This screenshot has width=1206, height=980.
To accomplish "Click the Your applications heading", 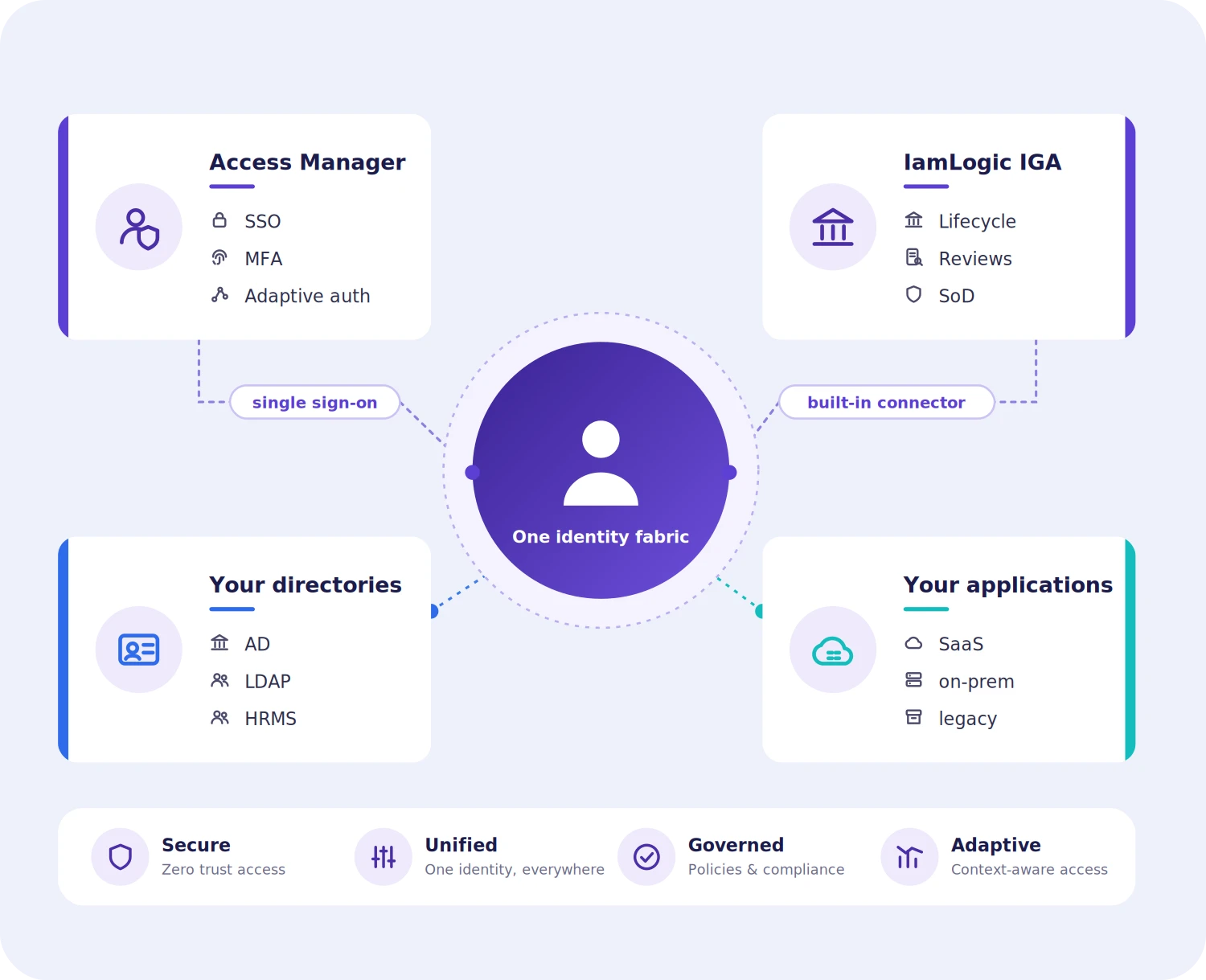I will coord(1008,584).
